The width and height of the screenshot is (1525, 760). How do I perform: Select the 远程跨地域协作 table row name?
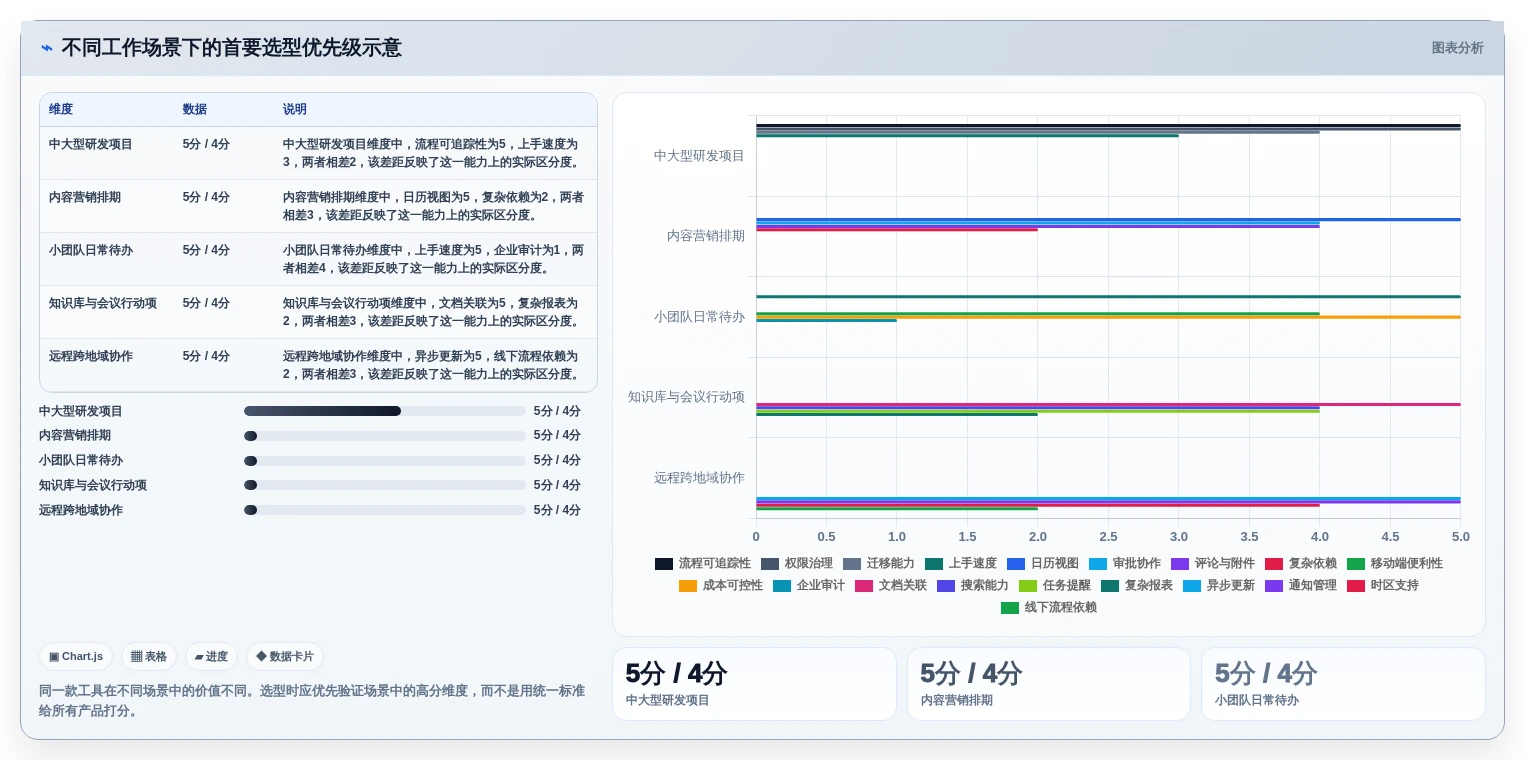pyautogui.click(x=91, y=356)
